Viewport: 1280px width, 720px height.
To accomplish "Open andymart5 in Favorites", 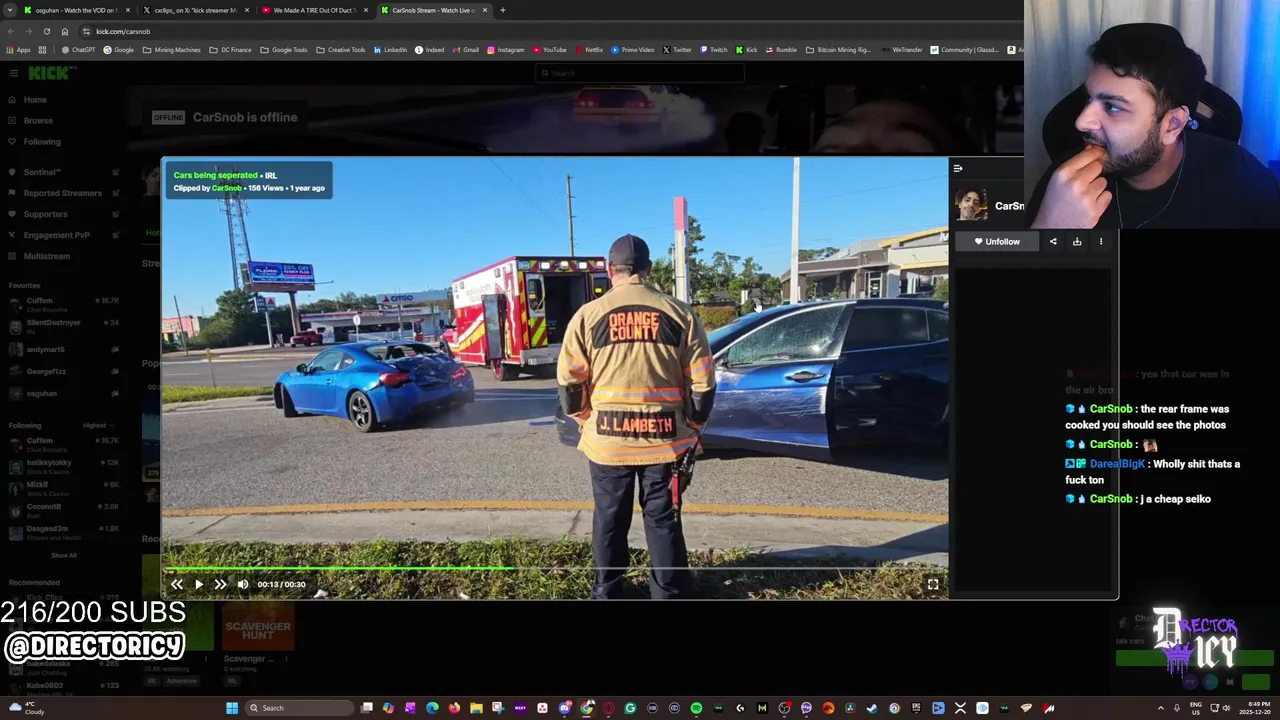I will 62,350.
